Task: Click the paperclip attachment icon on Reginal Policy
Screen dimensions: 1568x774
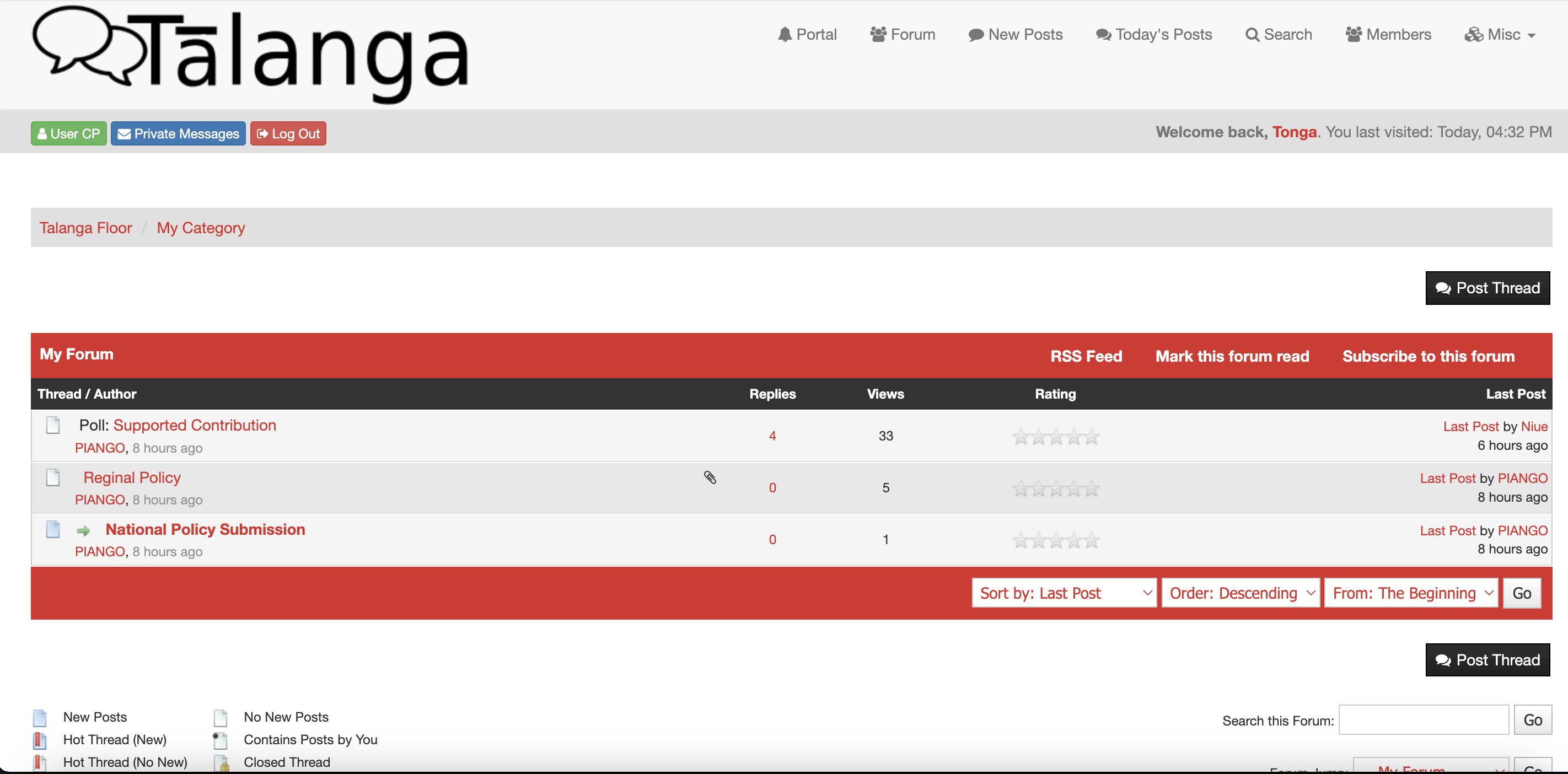Action: point(710,477)
